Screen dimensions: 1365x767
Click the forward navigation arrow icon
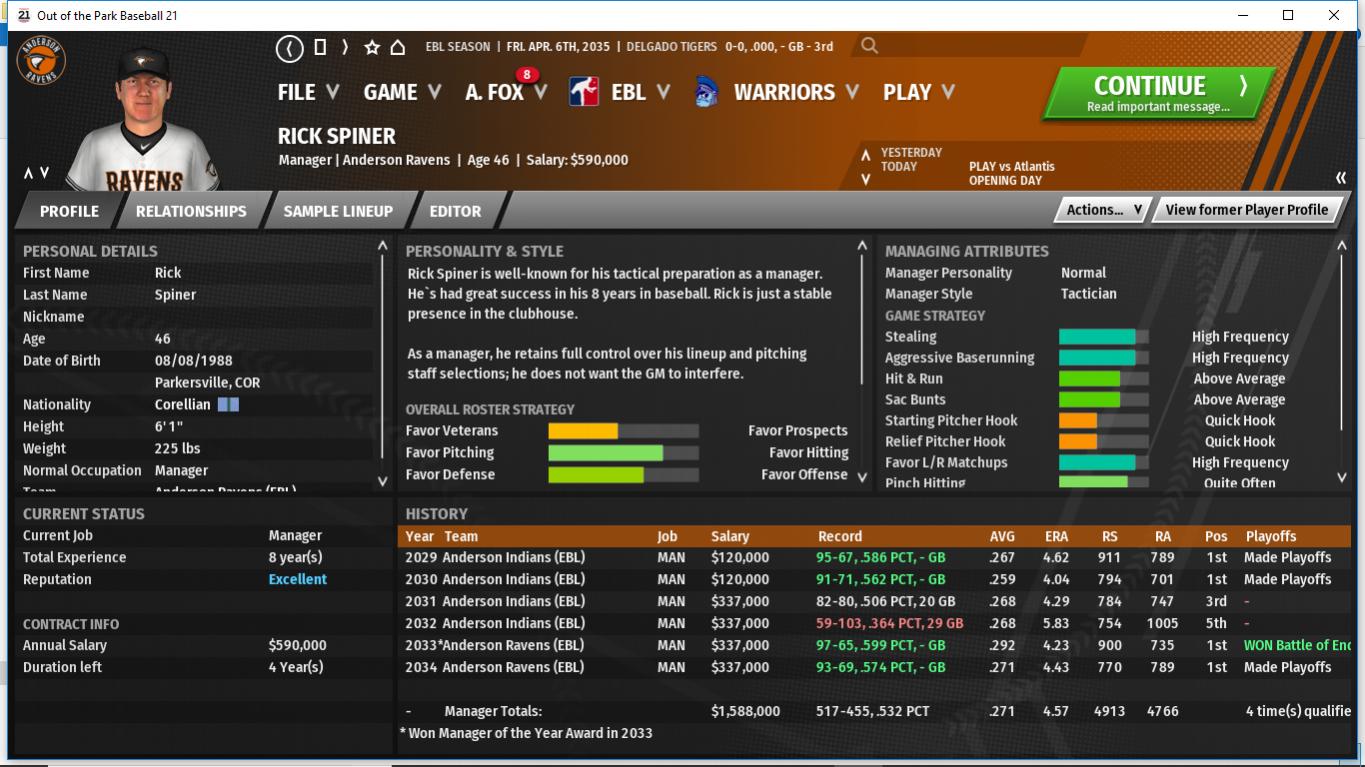point(345,47)
